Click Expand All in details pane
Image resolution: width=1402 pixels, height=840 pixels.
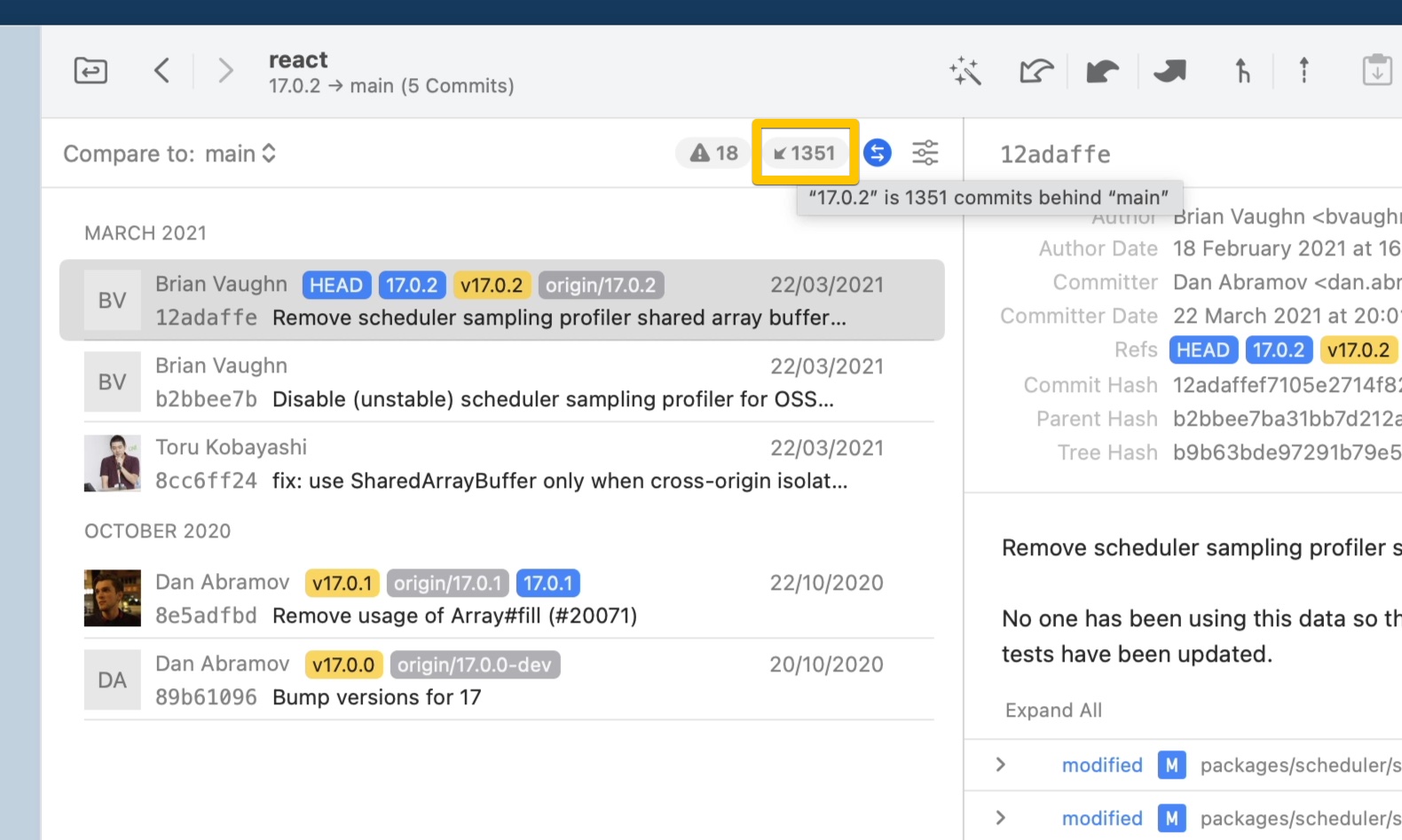[1053, 710]
